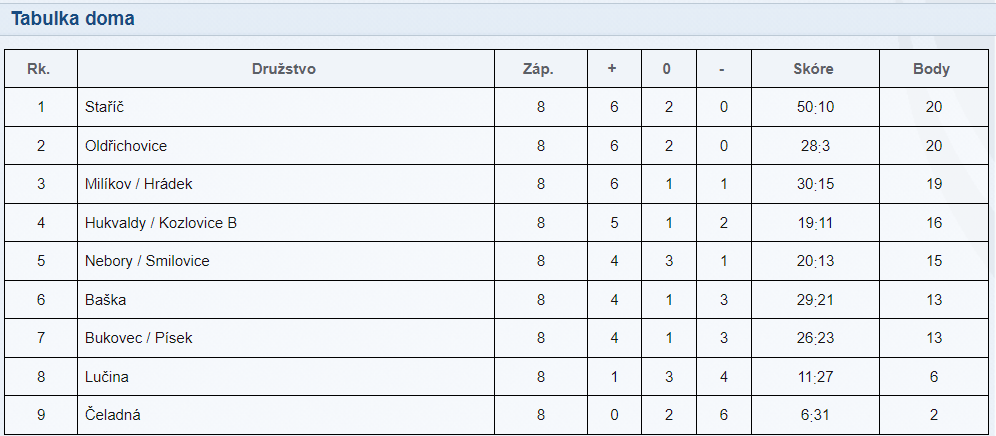The width and height of the screenshot is (996, 436).
Task: Click on the Baška team name
Action: click(x=105, y=299)
